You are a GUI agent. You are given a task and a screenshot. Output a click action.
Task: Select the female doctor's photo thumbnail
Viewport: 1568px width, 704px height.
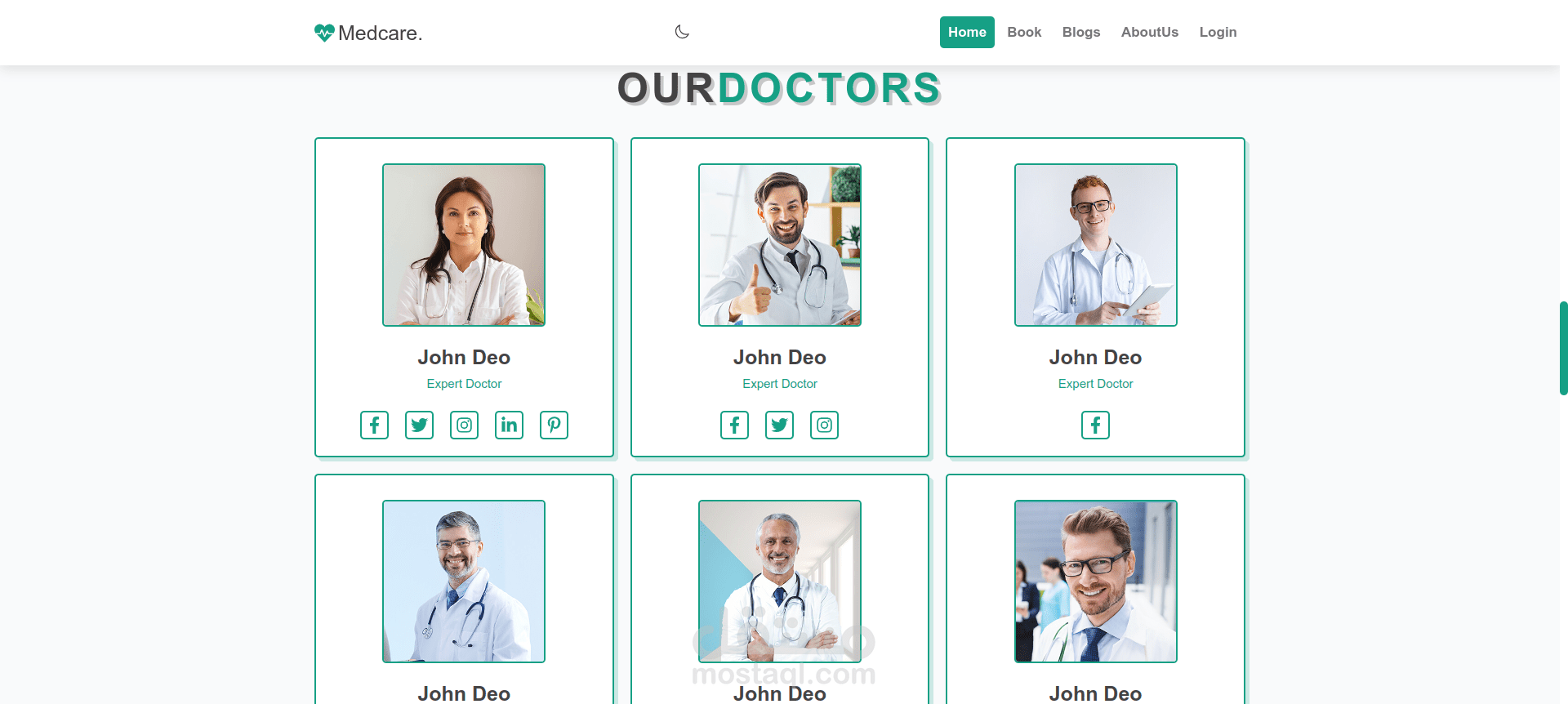click(x=464, y=245)
